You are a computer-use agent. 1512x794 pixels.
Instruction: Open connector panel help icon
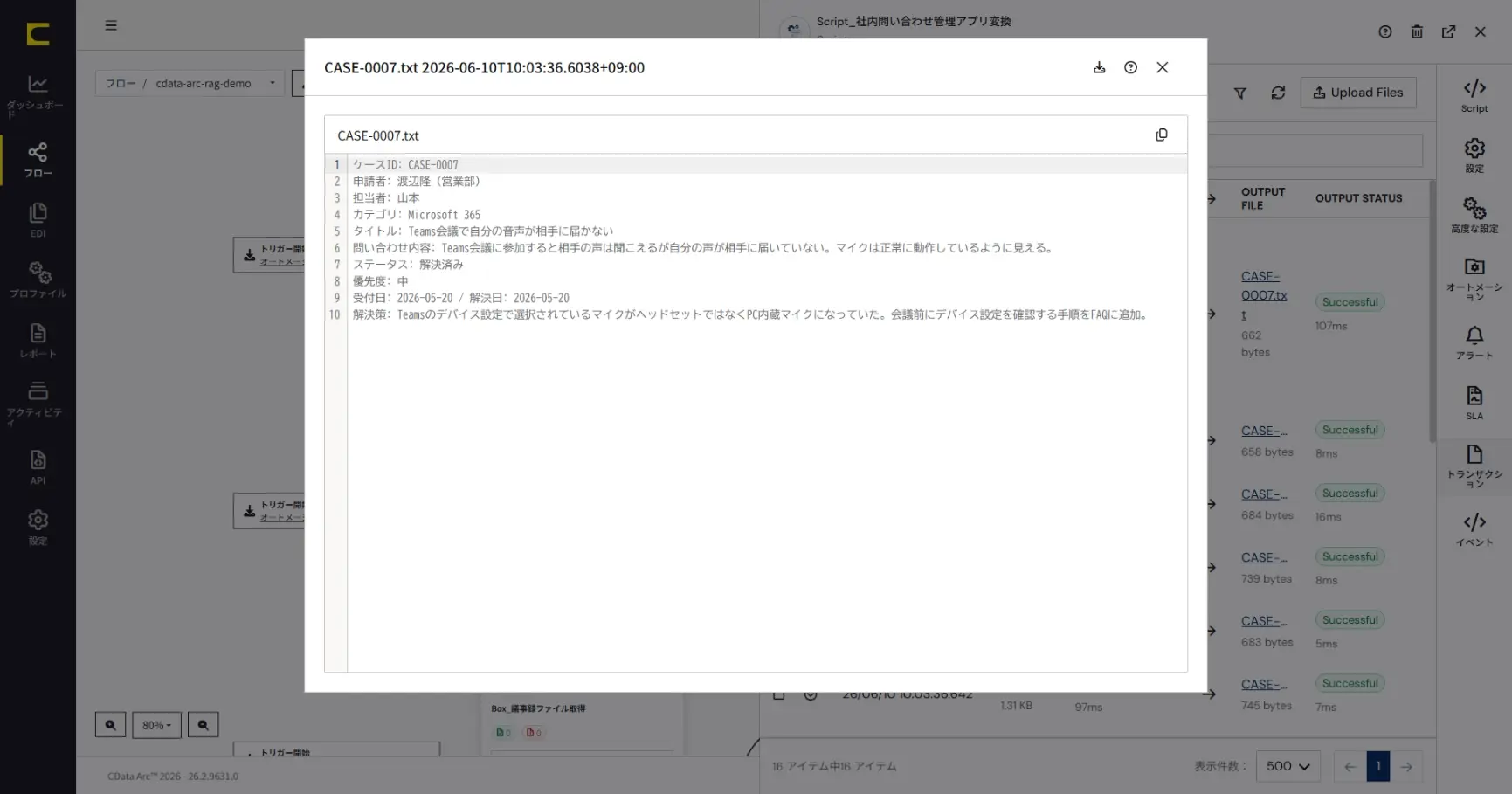coord(1385,31)
